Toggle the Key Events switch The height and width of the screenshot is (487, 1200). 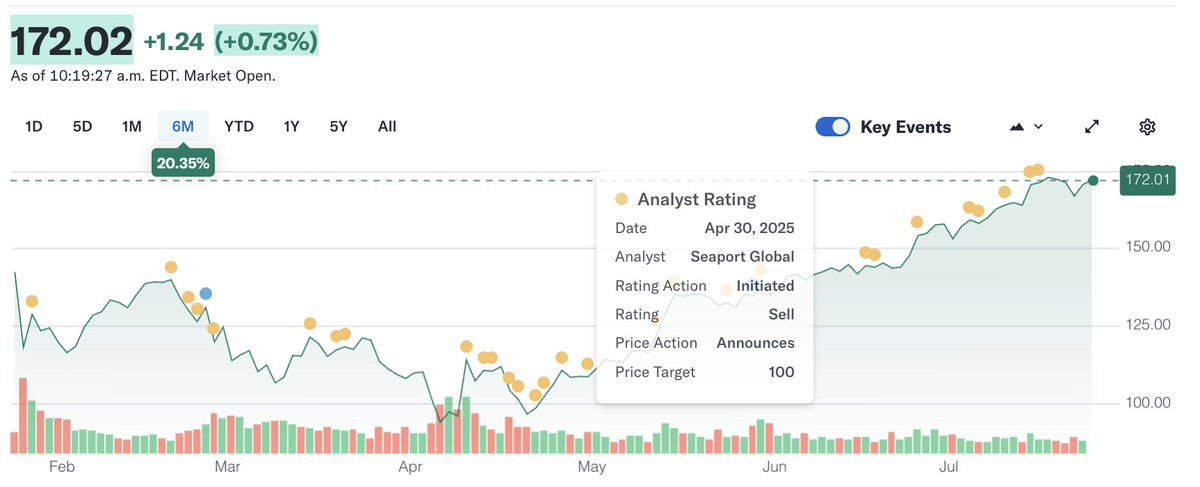833,127
